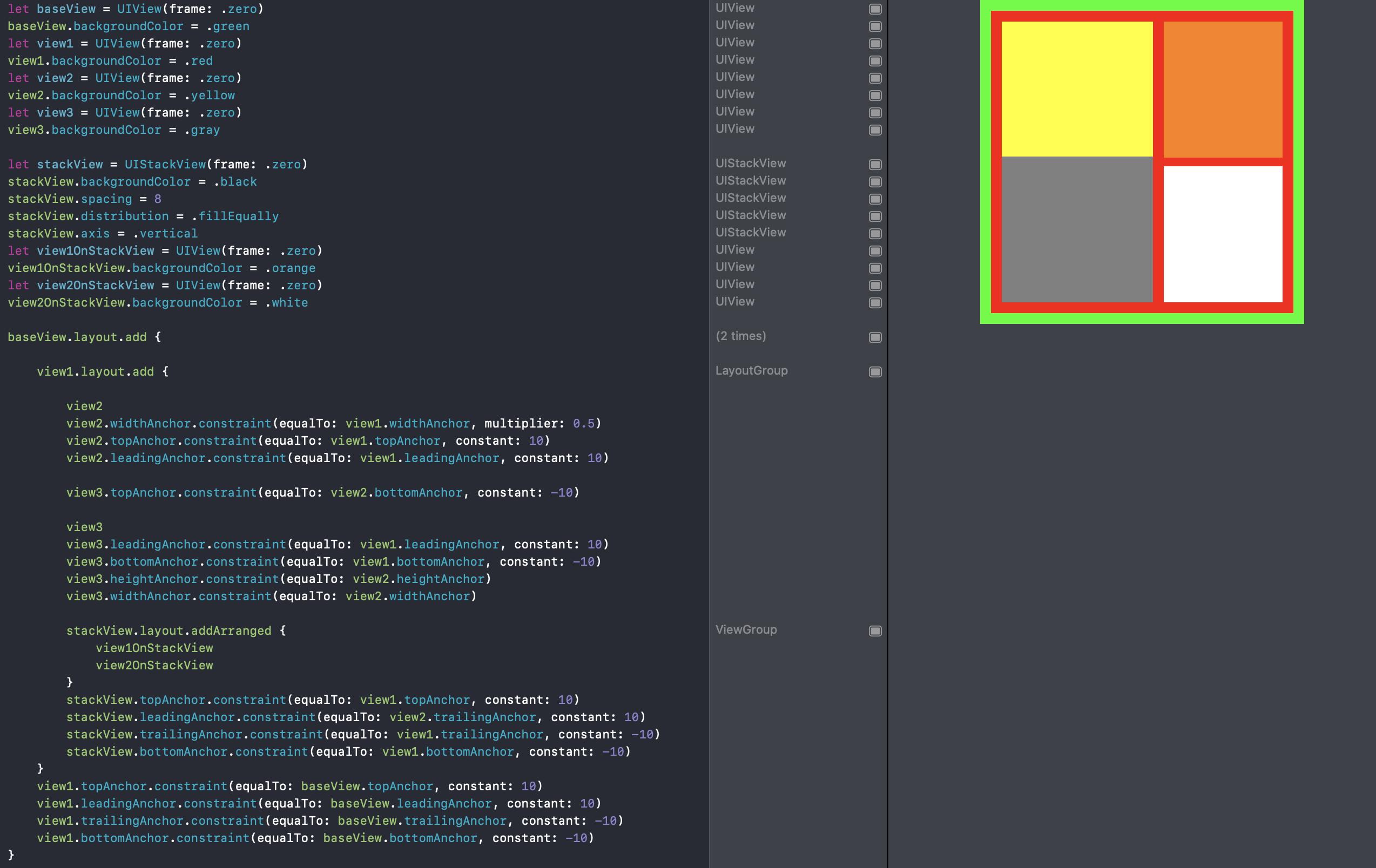Toggle inline preview for the second UIView
Viewport: 1376px width, 868px height.
point(874,26)
